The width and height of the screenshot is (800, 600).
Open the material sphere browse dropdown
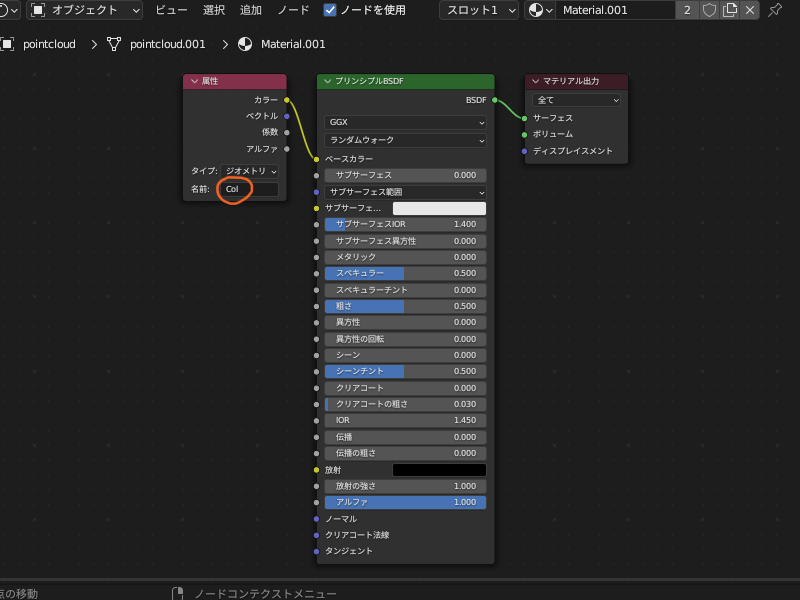(x=540, y=10)
